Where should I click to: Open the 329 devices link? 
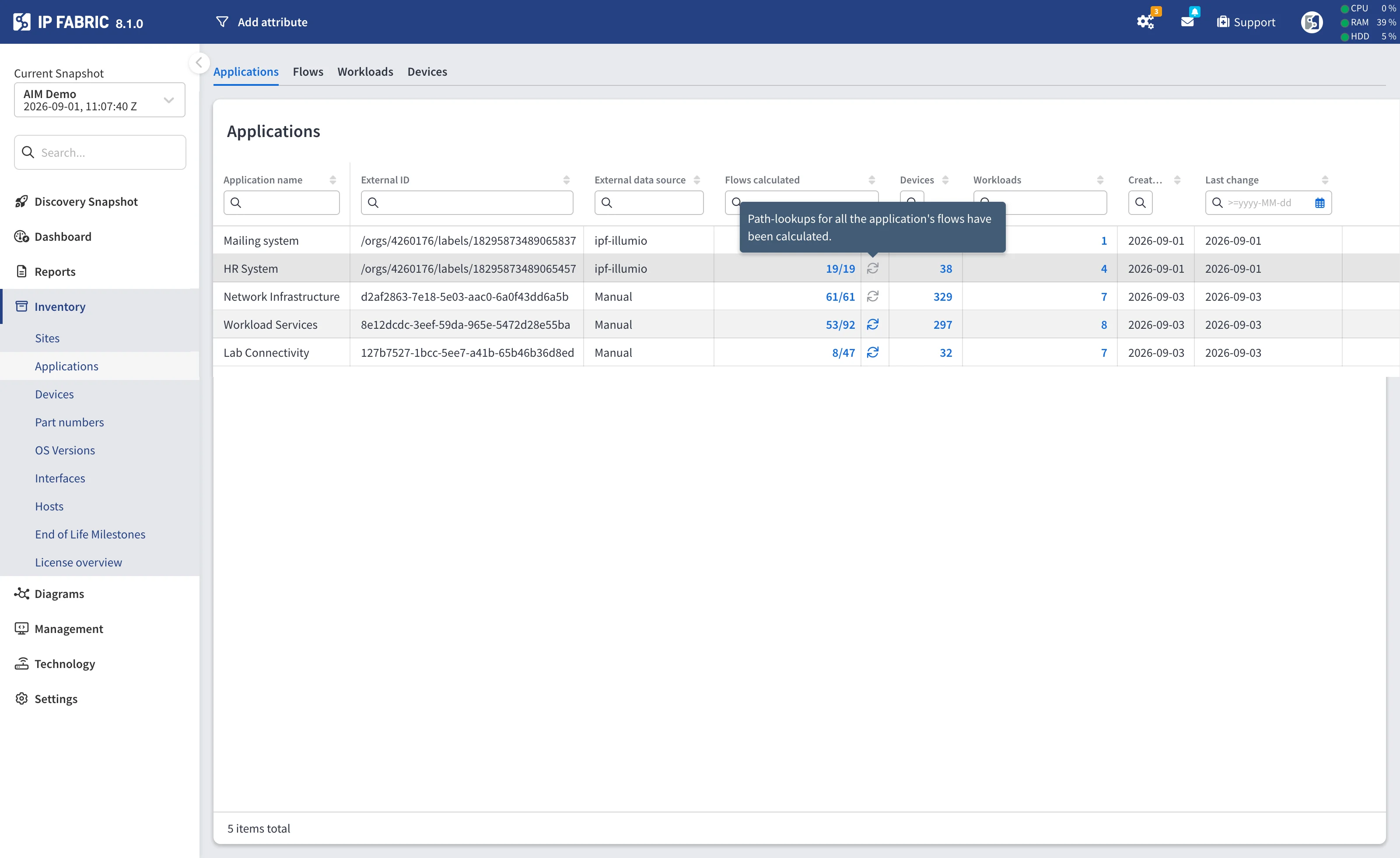click(943, 296)
